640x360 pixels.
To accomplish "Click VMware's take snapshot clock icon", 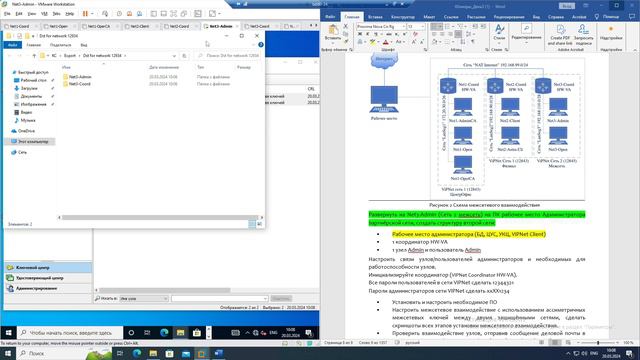I will [x=119, y=13].
